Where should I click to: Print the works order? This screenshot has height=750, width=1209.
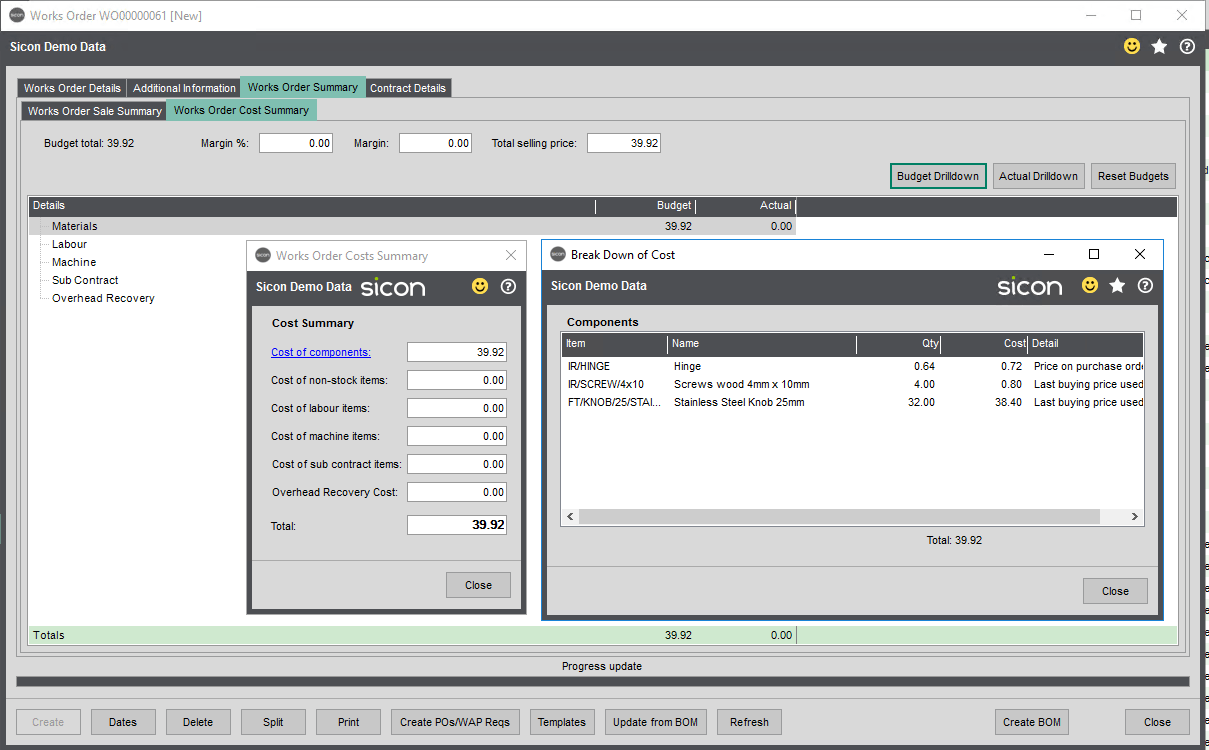point(348,722)
